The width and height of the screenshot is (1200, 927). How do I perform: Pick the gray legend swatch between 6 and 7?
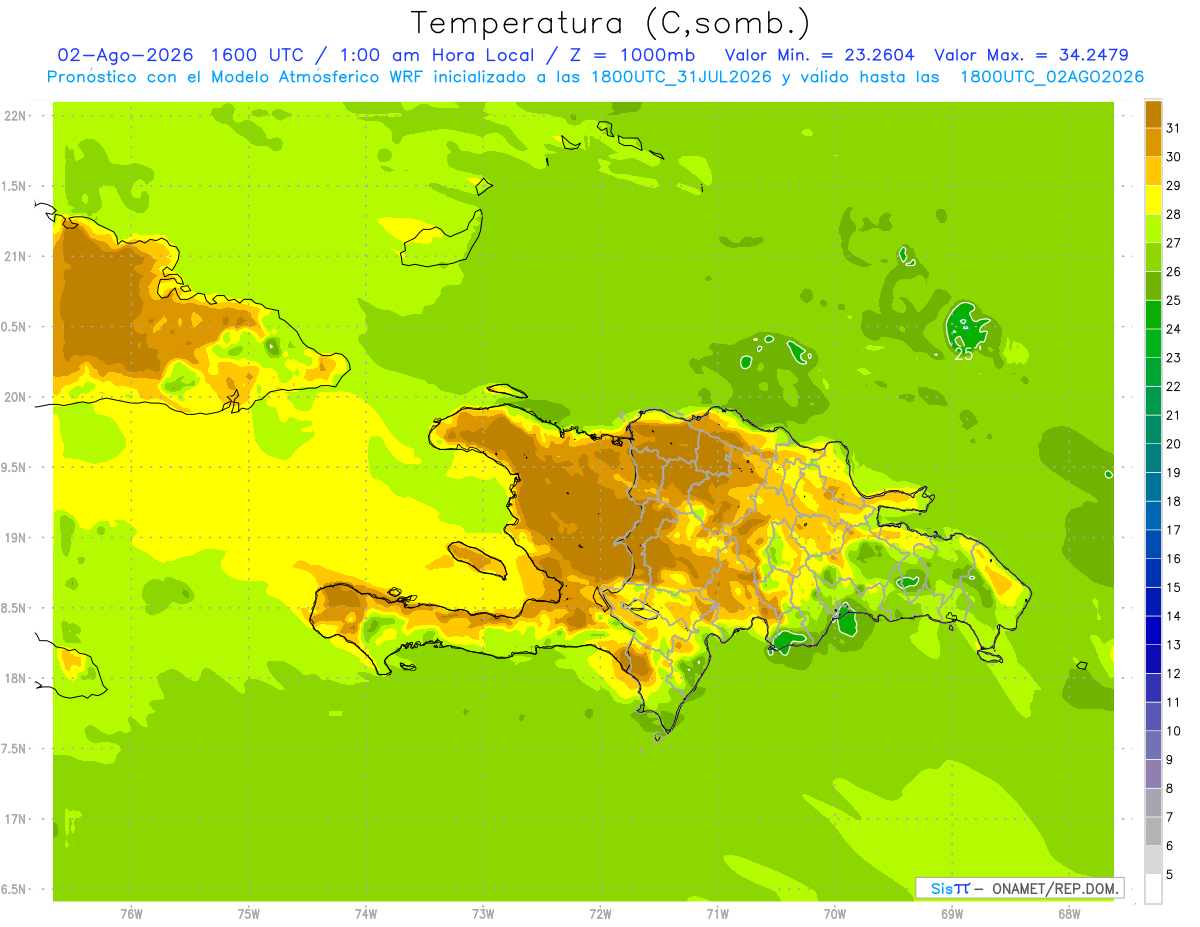point(1153,831)
